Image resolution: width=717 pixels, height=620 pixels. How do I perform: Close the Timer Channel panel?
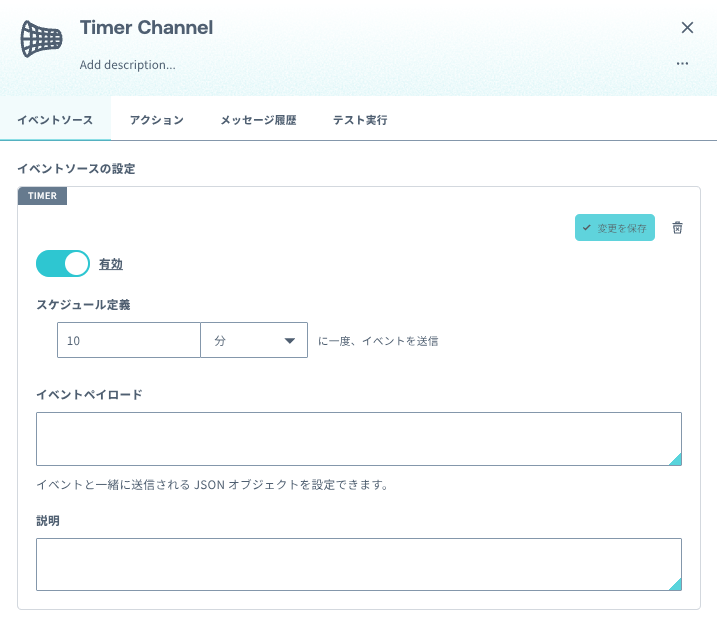click(687, 28)
